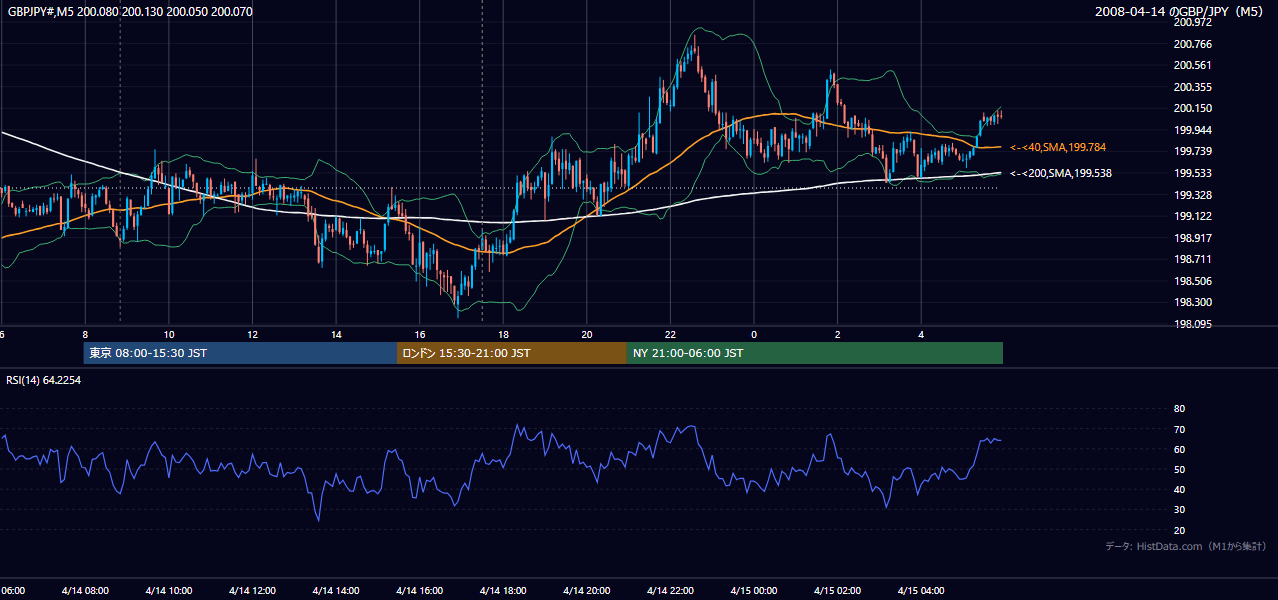
Task: Click the RSI 80 level label
Action: 1179,408
